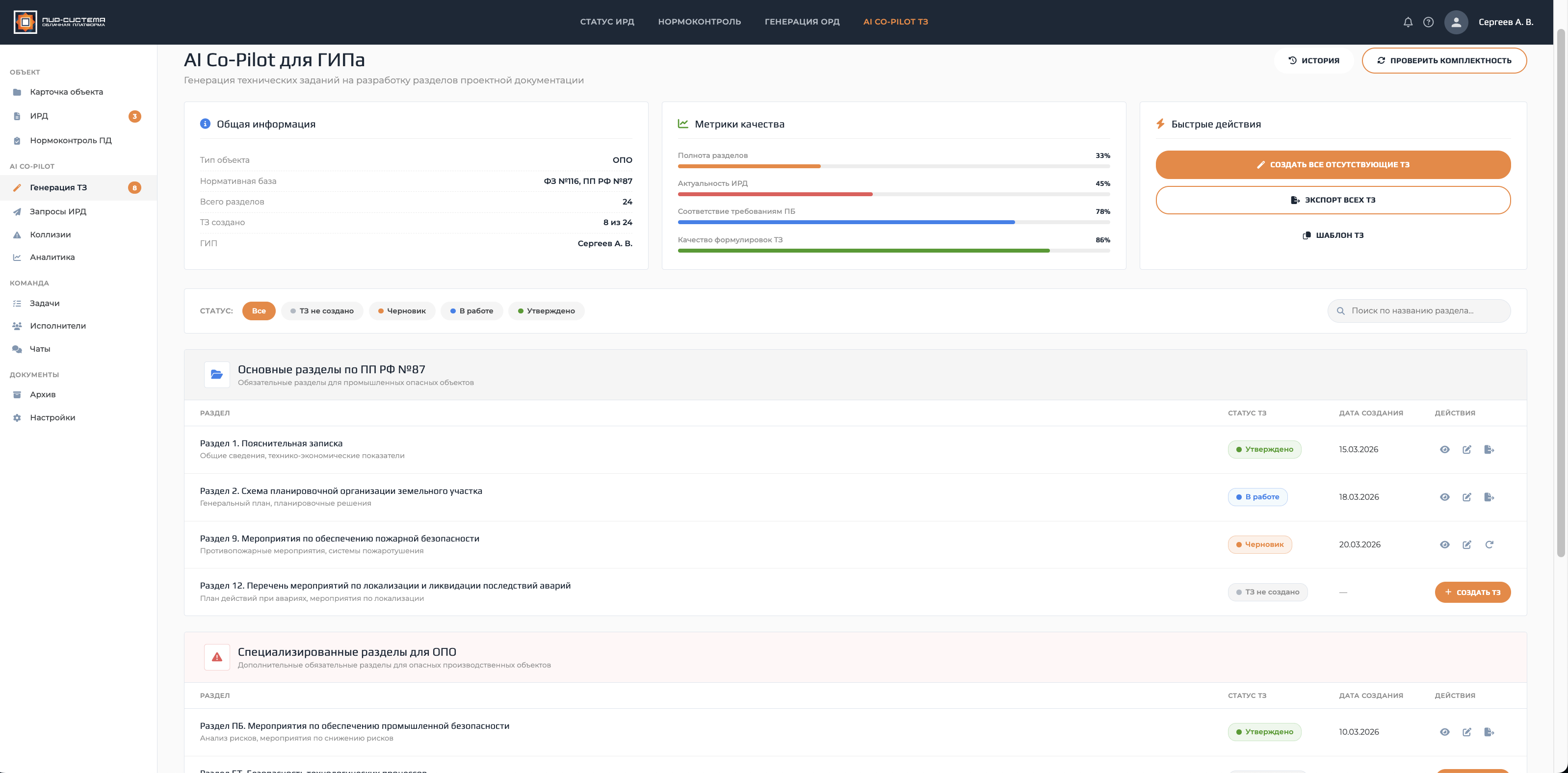Open Чаты sidebar item
The width and height of the screenshot is (1568, 773).
[78, 349]
